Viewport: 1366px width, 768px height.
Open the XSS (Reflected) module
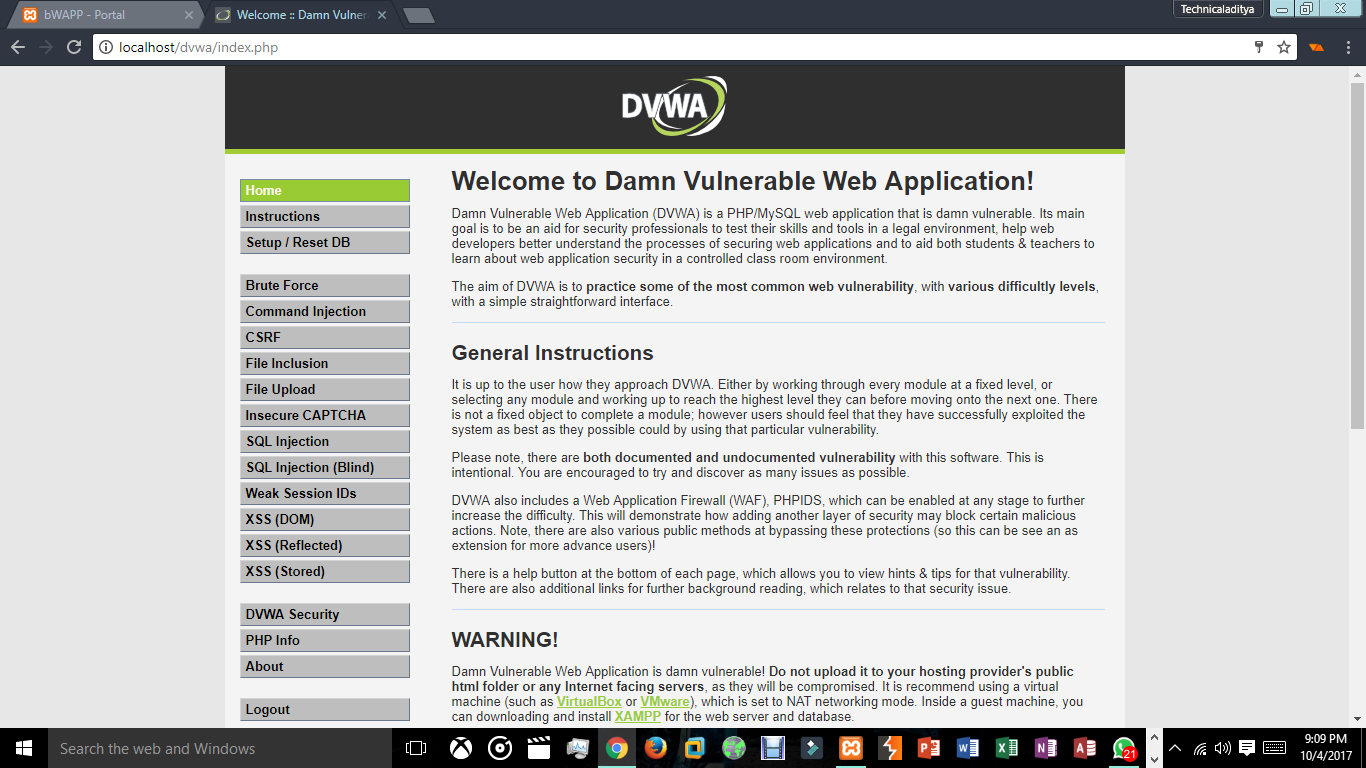click(325, 545)
